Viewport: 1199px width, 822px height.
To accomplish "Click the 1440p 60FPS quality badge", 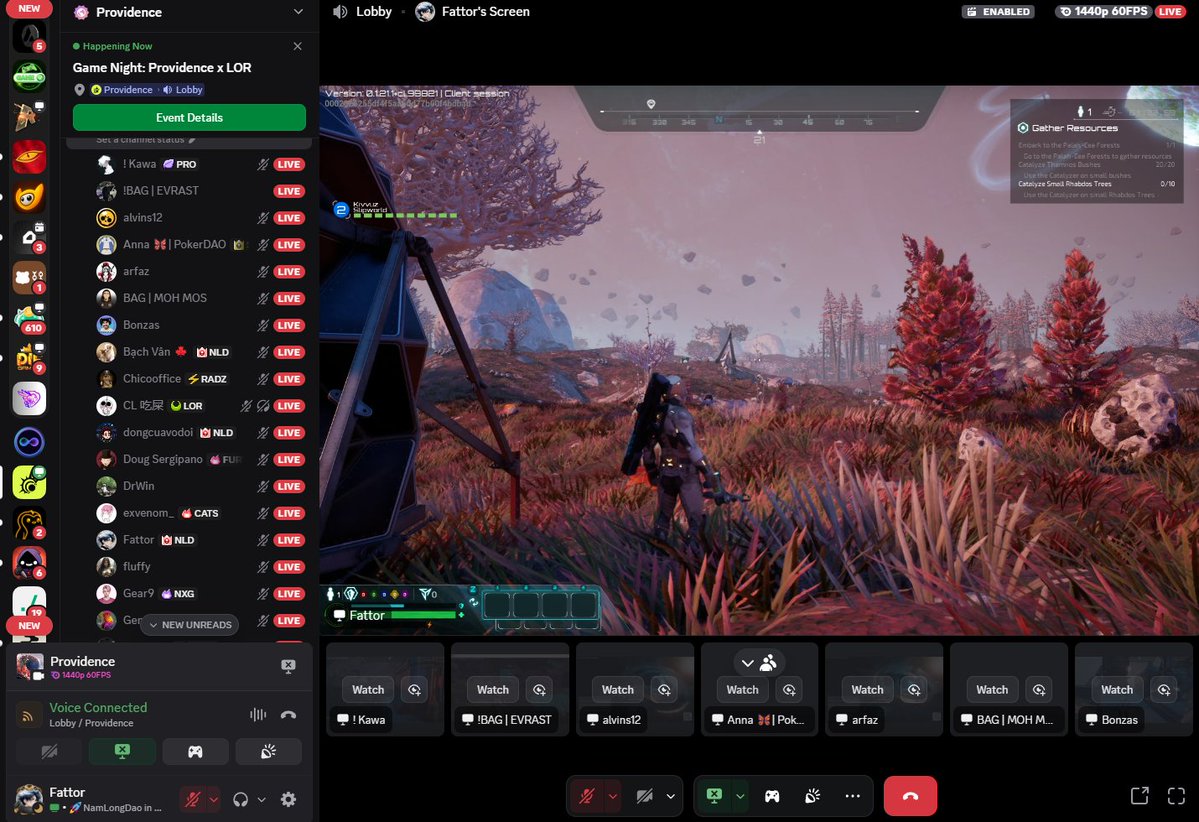I will click(x=1103, y=11).
